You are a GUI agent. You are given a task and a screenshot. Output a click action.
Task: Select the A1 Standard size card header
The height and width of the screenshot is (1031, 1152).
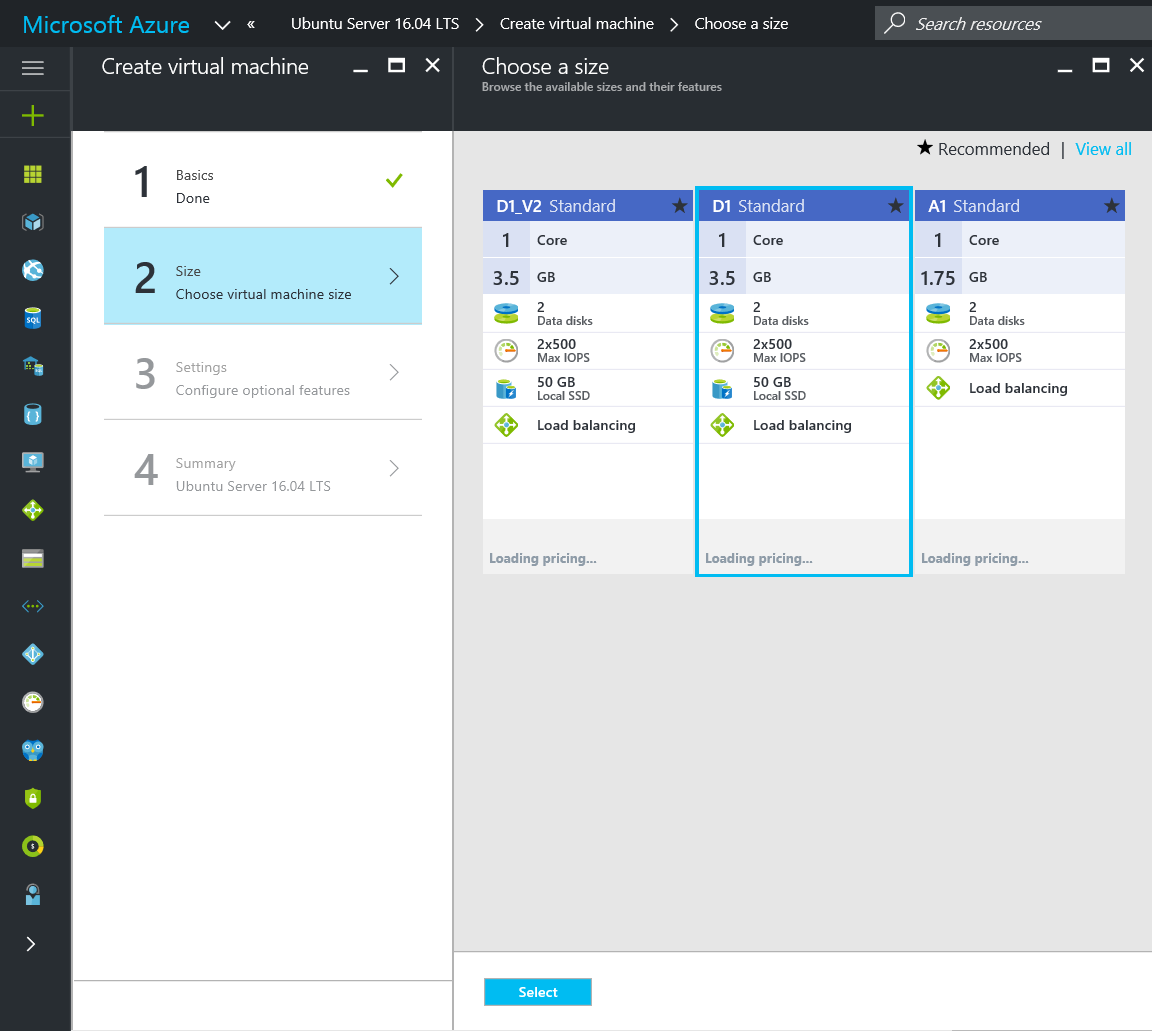pos(1020,206)
